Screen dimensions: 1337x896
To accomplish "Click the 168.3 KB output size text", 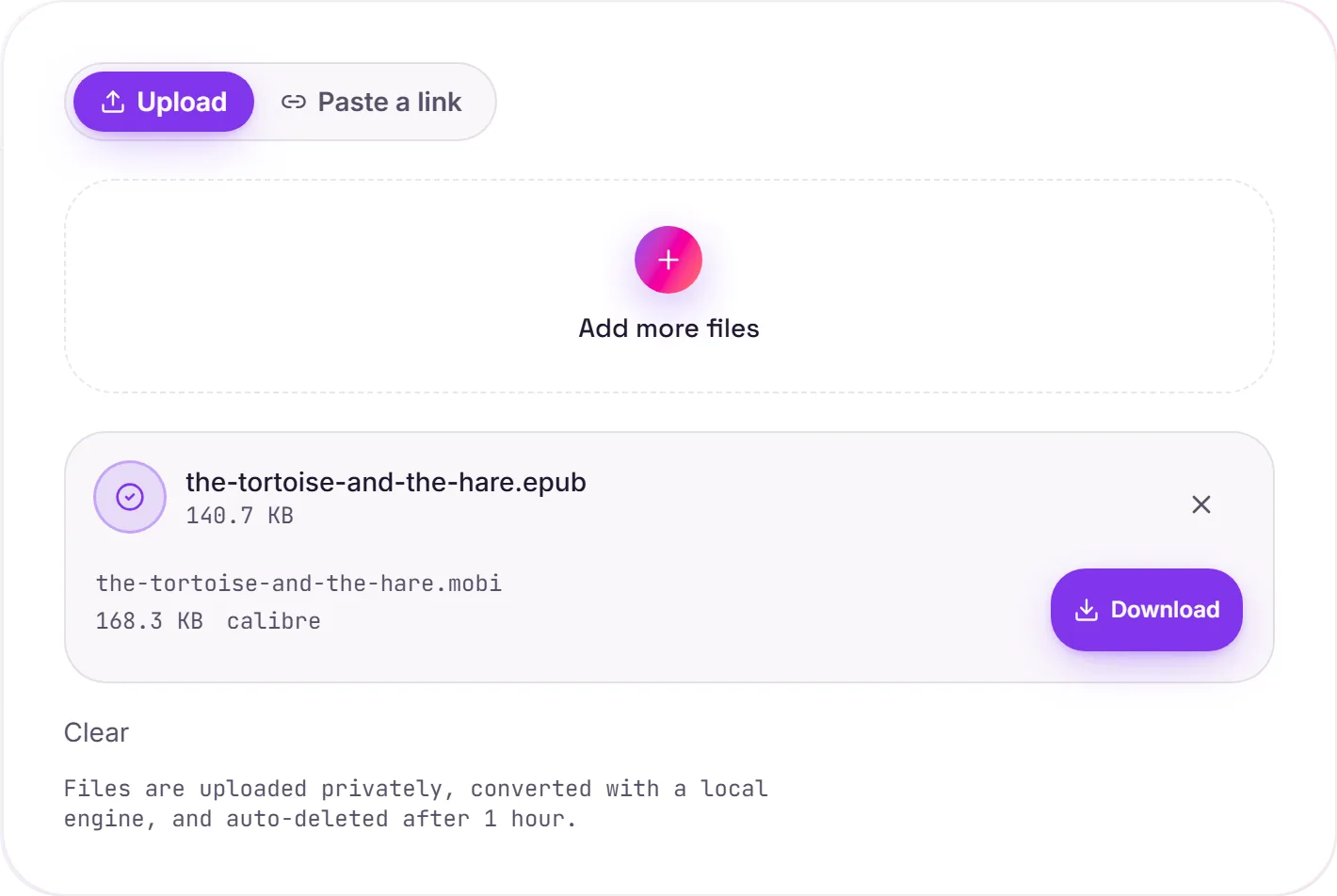I will click(149, 621).
